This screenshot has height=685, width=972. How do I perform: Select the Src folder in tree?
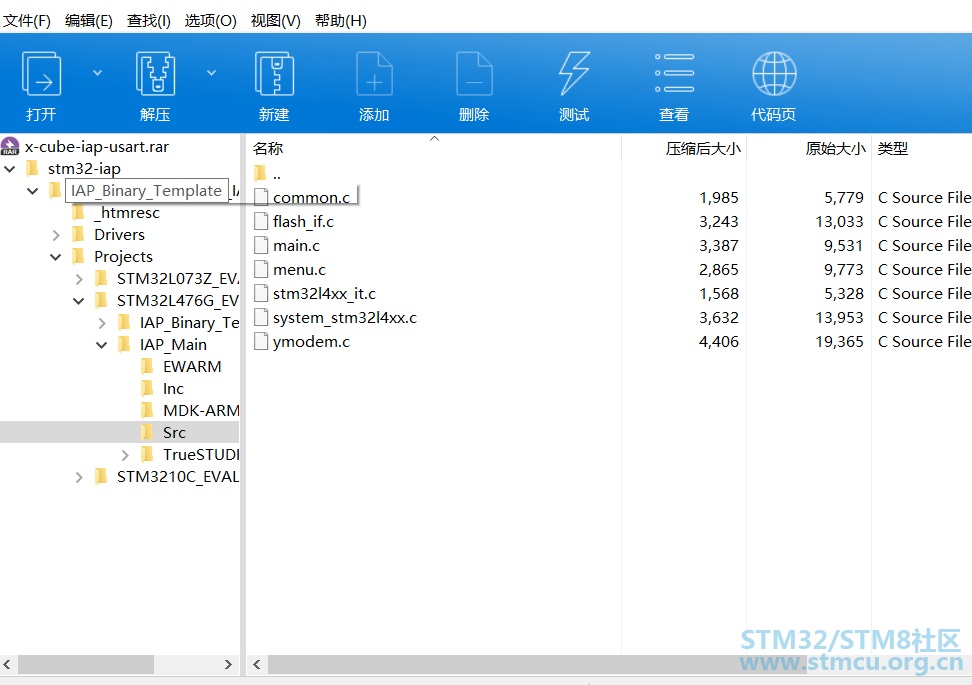click(174, 433)
